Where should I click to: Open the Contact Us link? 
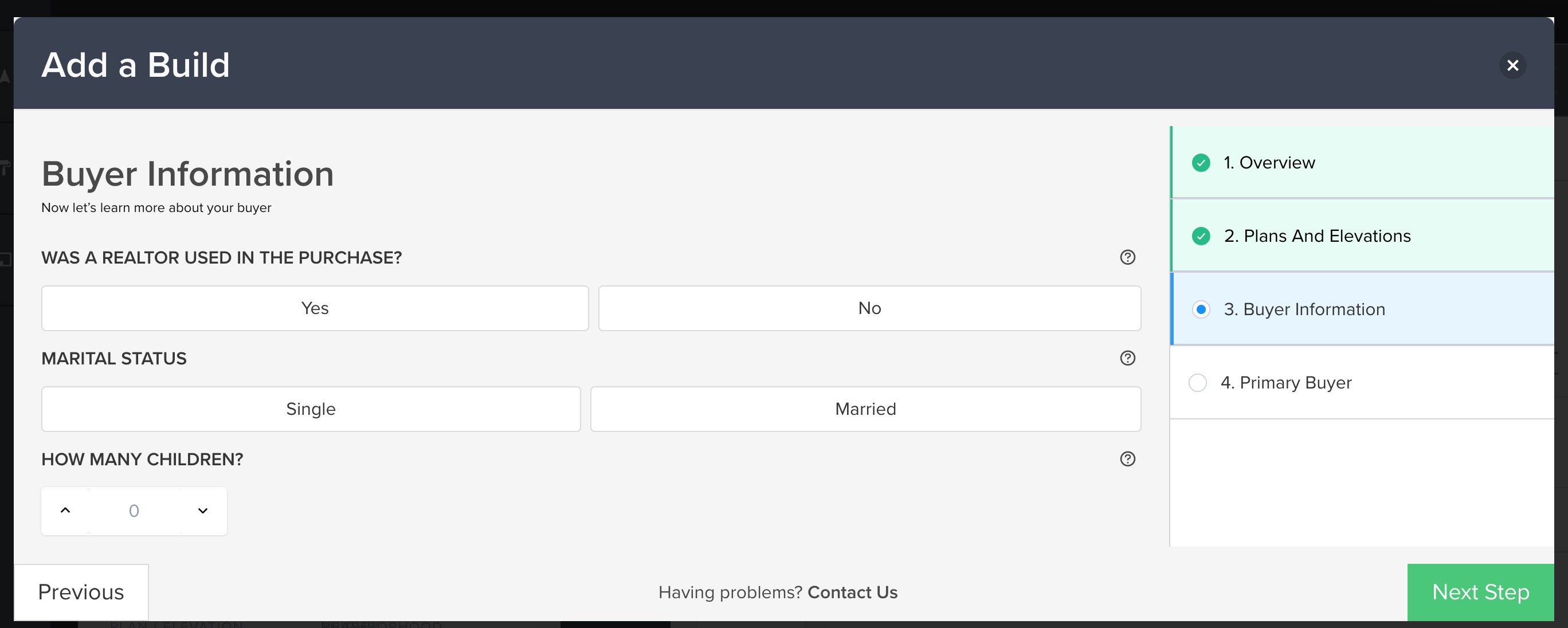pyautogui.click(x=852, y=592)
